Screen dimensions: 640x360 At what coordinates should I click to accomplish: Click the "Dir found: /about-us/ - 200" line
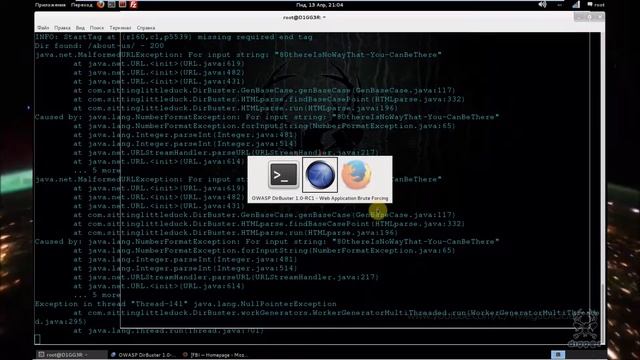99,46
